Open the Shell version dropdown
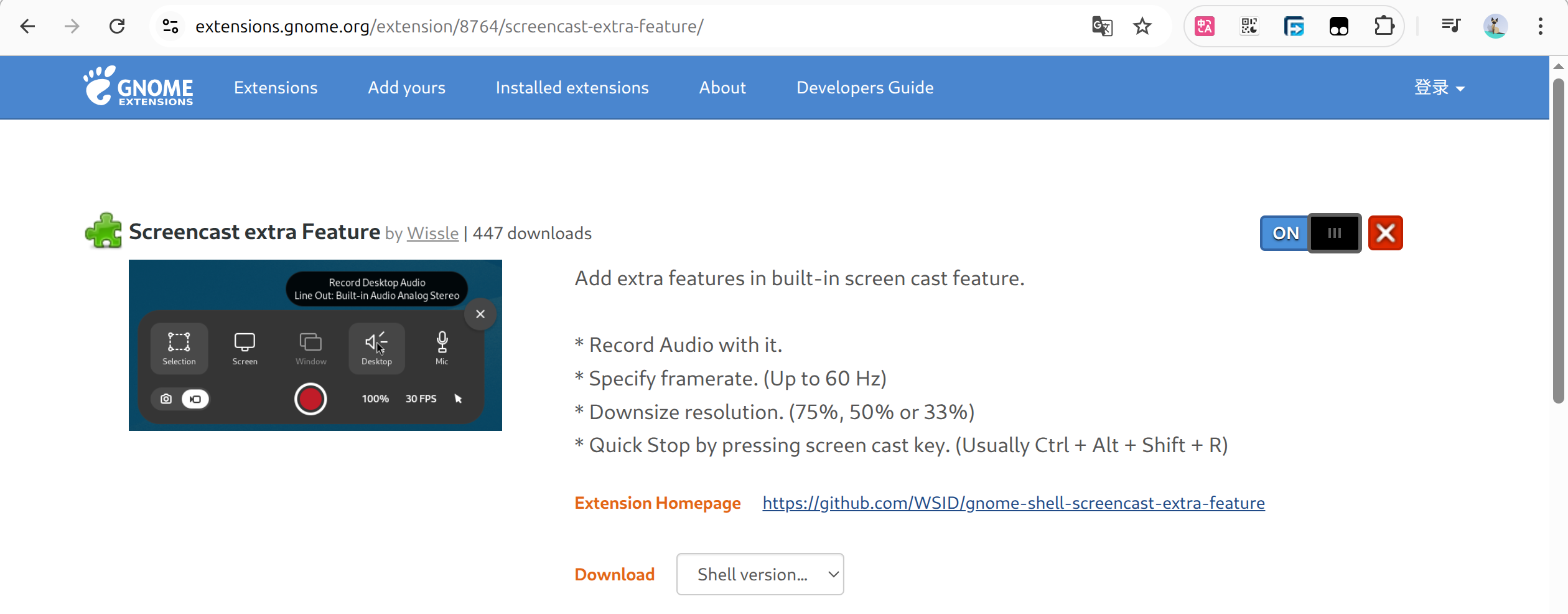Viewport: 1568px width, 614px height. [x=760, y=574]
